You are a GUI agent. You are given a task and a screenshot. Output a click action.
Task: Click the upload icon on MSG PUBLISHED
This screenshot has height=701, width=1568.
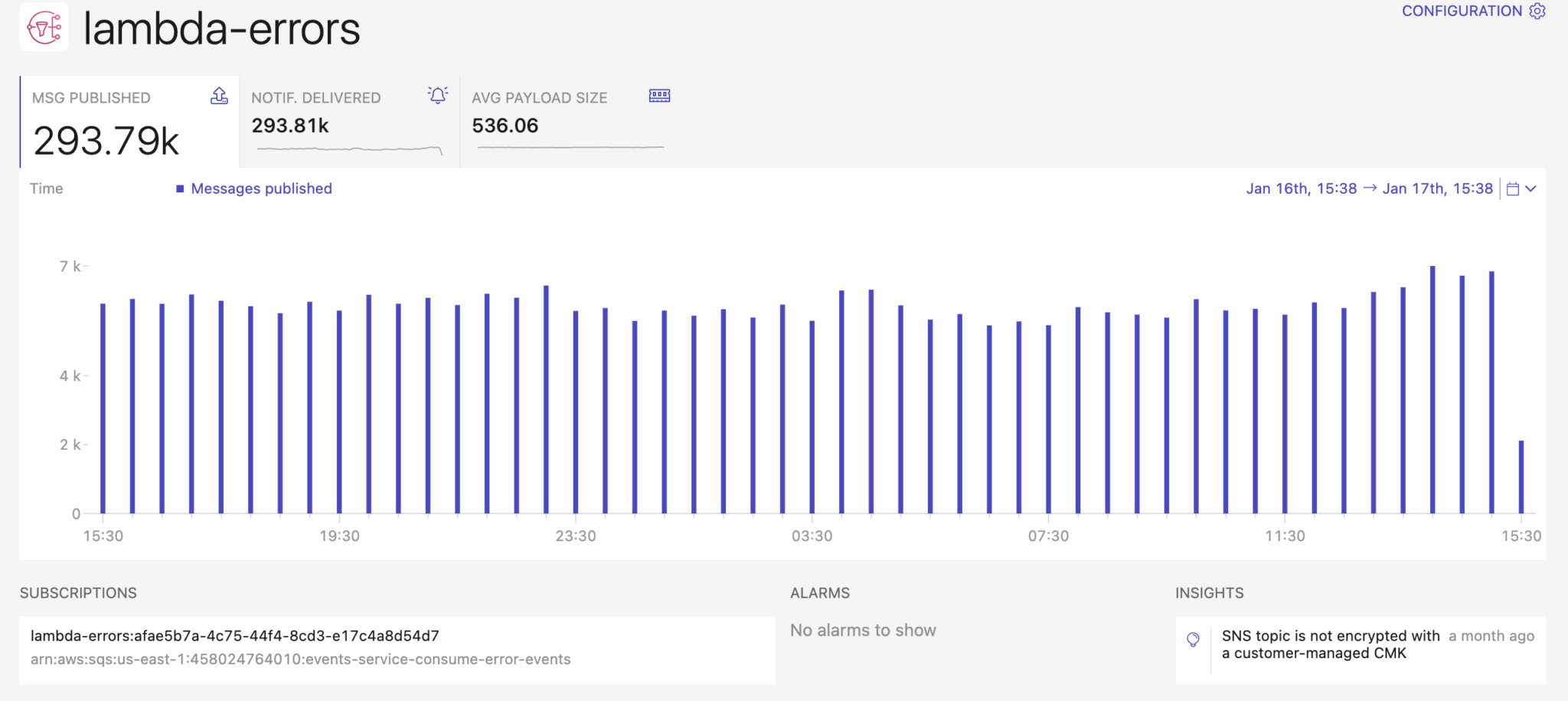coord(219,96)
